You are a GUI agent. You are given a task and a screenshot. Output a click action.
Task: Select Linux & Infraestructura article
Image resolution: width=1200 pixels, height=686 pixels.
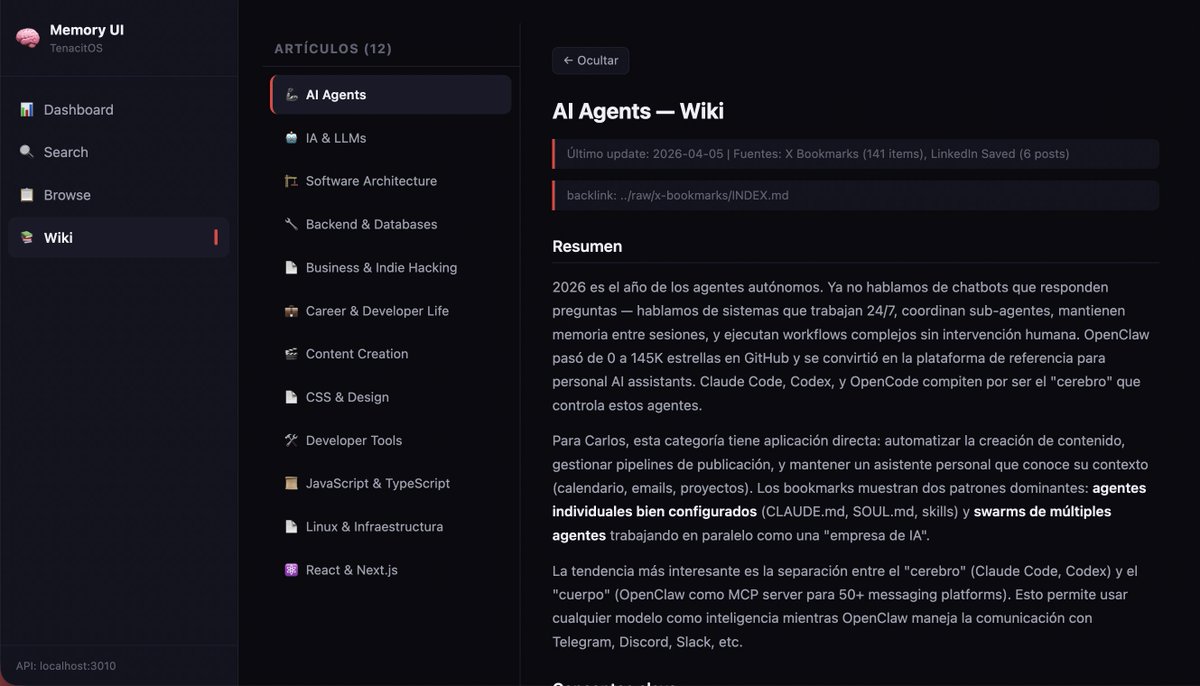pyautogui.click(x=391, y=527)
